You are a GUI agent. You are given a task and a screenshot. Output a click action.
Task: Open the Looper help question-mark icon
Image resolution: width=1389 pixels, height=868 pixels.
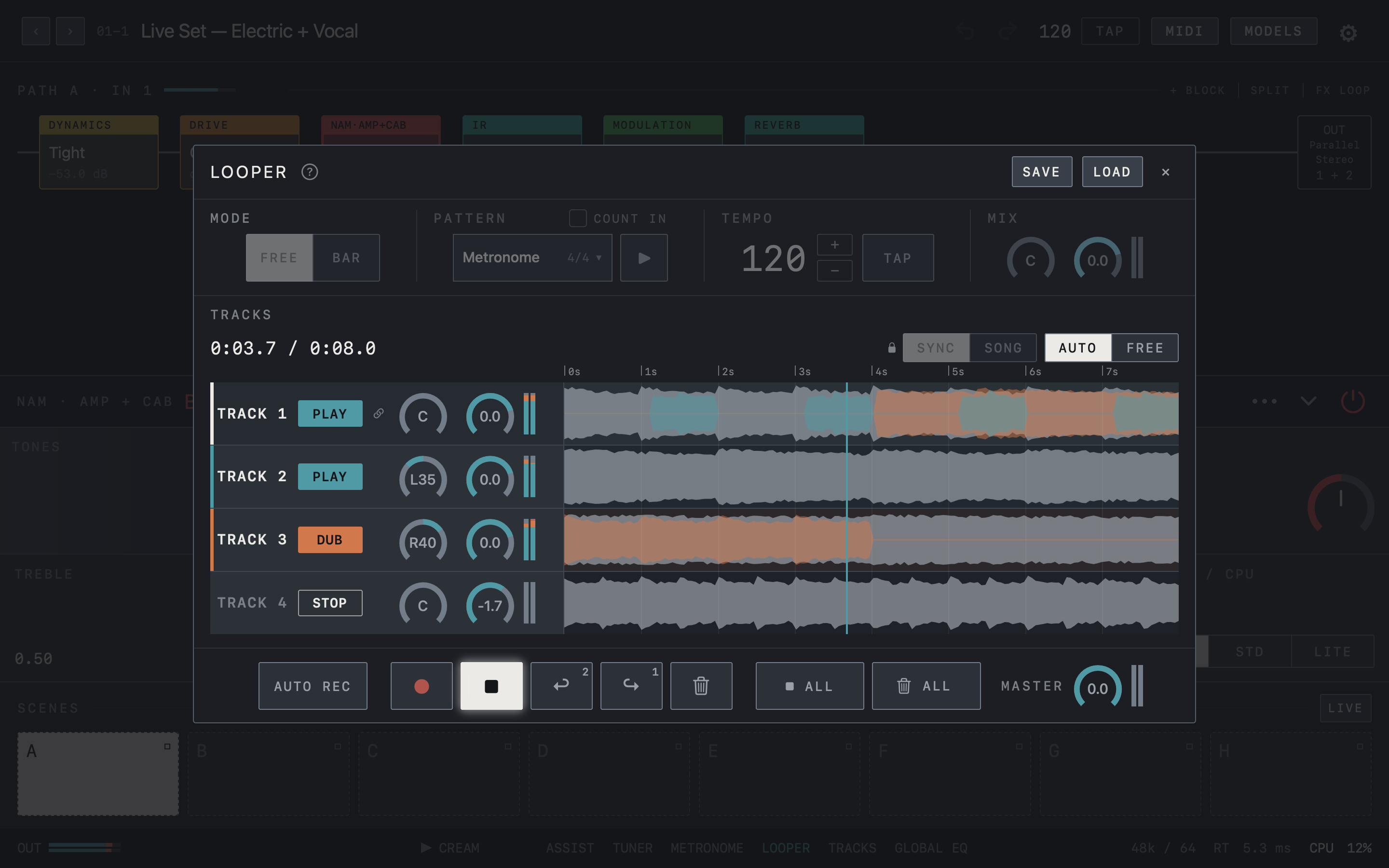point(309,172)
